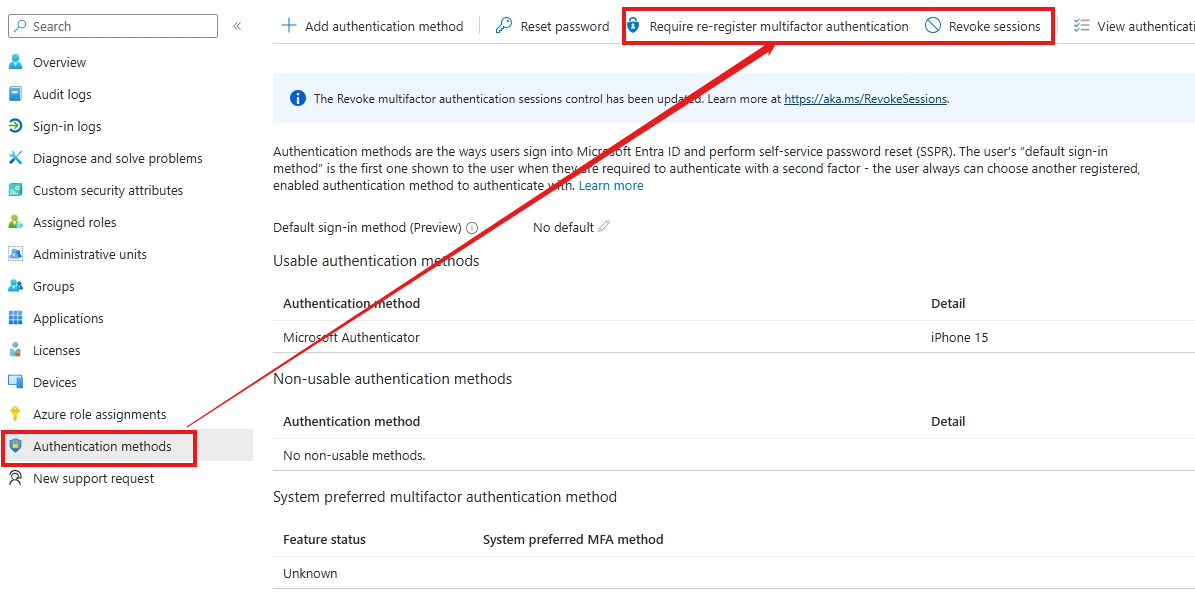Click the info icon beside Default sign-in method

pyautogui.click(x=472, y=228)
